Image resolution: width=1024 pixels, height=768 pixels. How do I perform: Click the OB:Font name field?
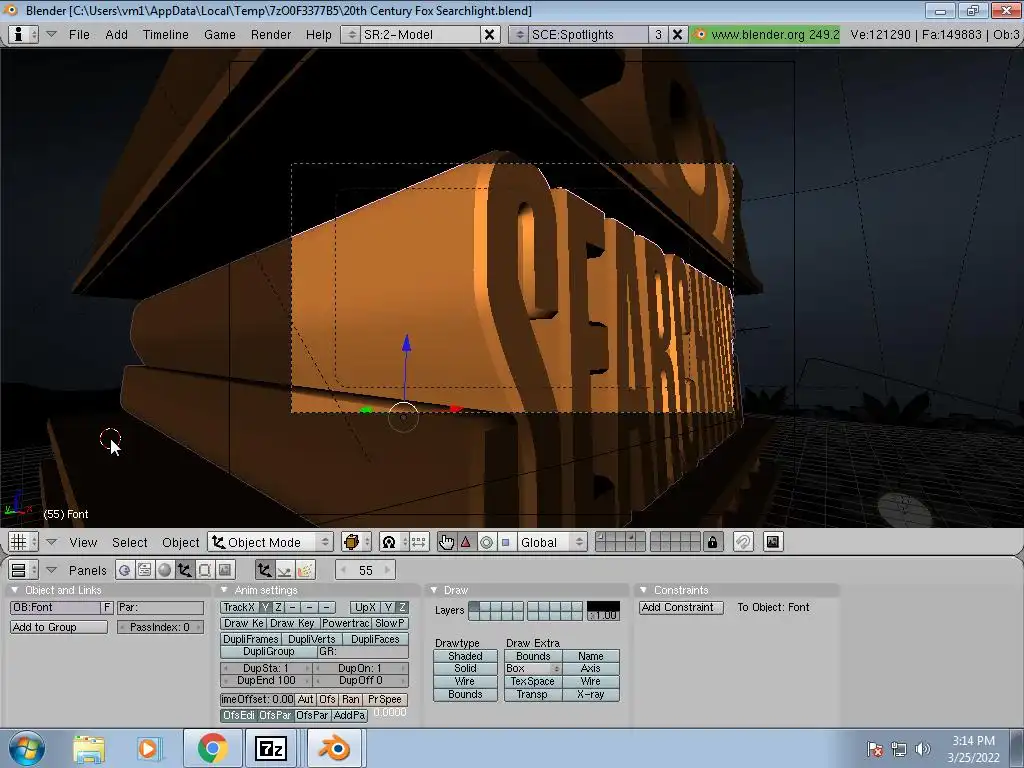point(55,607)
